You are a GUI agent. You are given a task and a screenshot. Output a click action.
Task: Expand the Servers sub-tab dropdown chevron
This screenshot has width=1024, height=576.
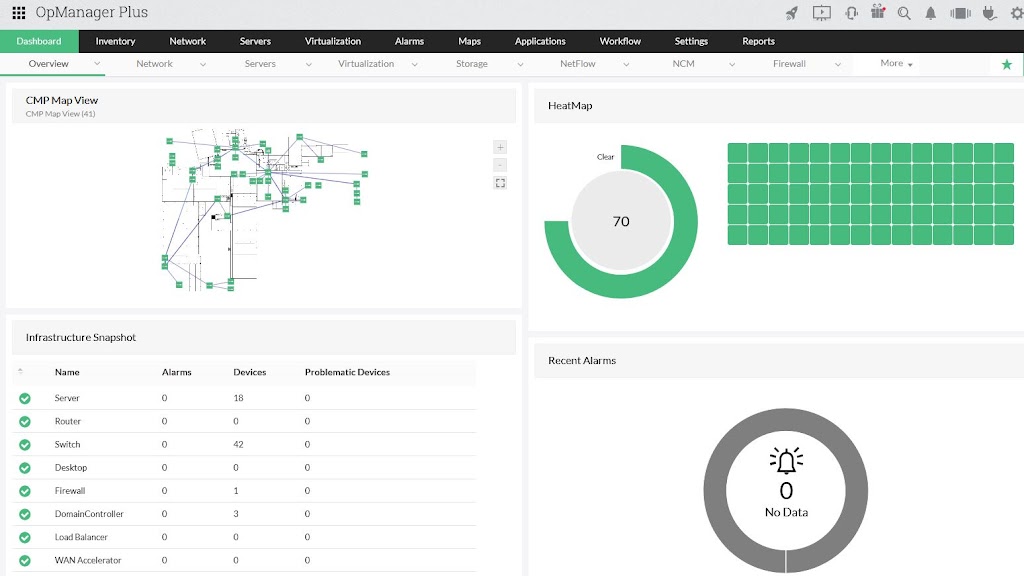click(309, 65)
